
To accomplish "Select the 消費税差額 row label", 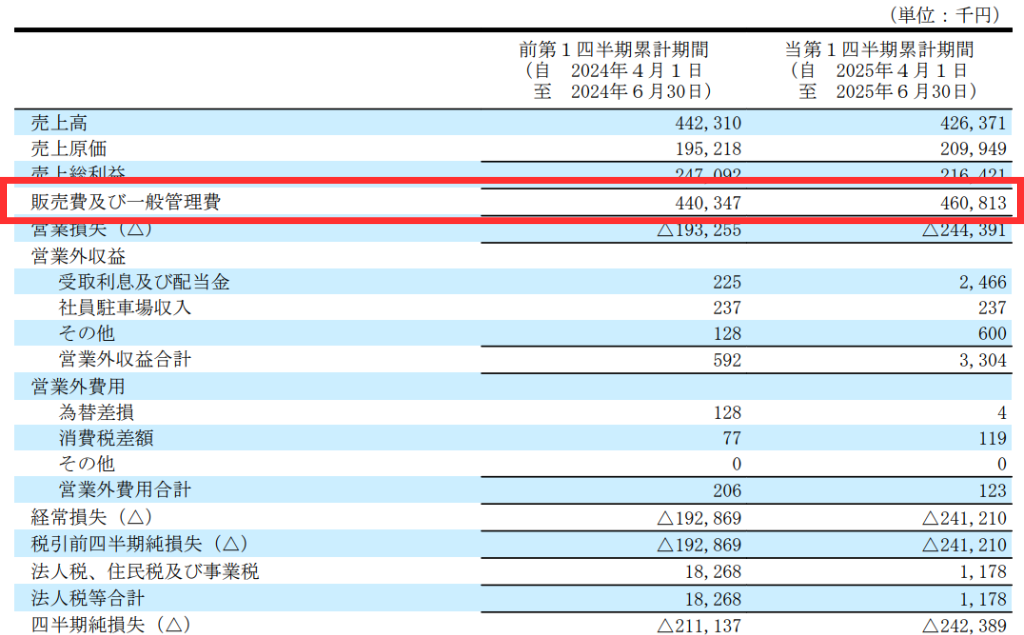I will (106, 438).
